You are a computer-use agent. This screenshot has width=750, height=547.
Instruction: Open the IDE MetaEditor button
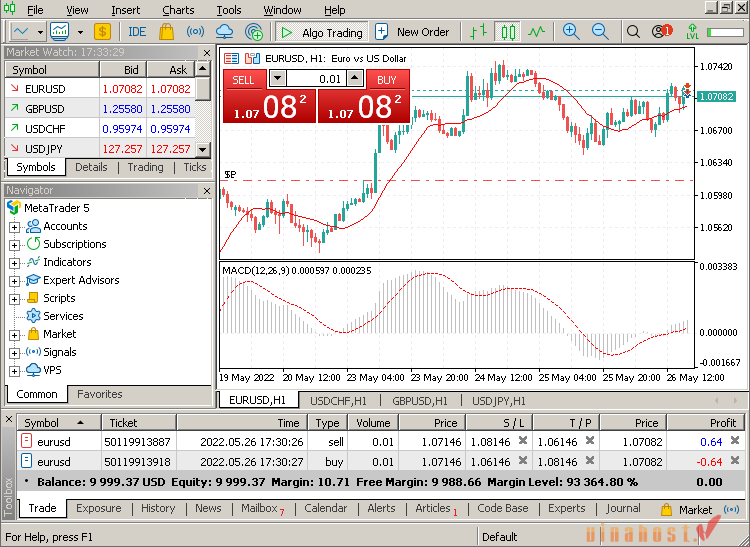point(137,32)
